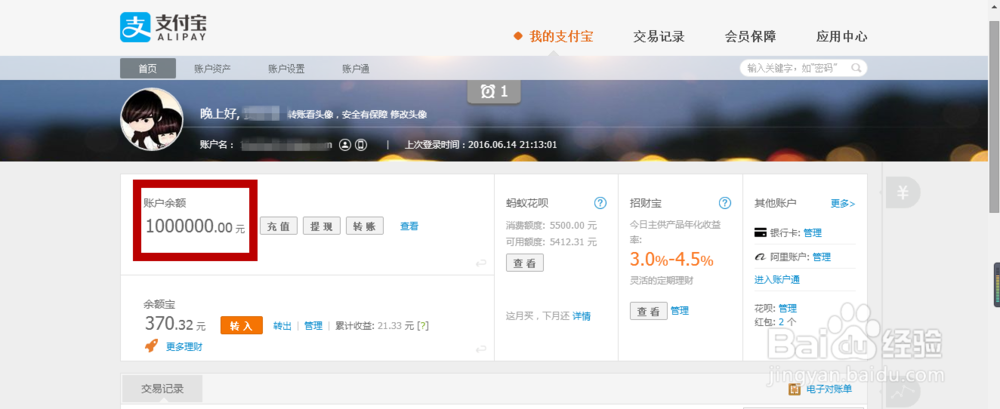Click the yen sidebar icon
Image resolution: width=1000 pixels, height=409 pixels.
click(x=902, y=192)
